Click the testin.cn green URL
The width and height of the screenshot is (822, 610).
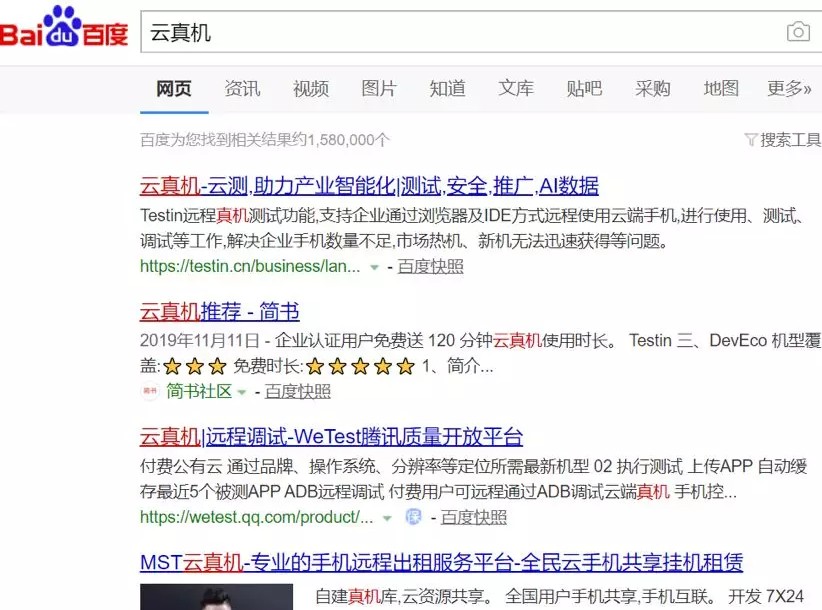(x=250, y=266)
